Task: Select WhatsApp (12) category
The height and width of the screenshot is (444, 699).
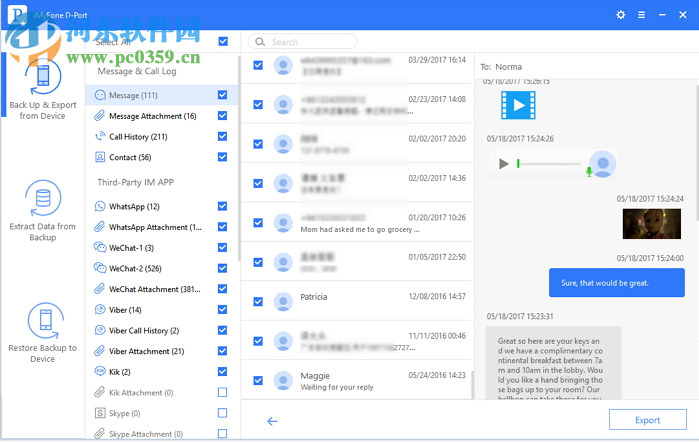Action: (163, 206)
